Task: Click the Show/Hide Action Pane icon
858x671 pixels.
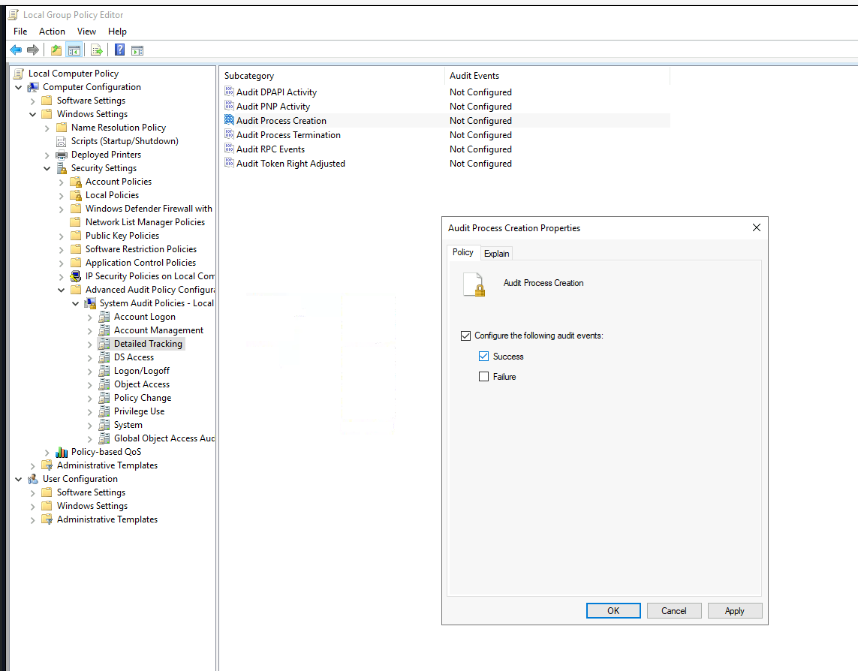Action: point(138,50)
